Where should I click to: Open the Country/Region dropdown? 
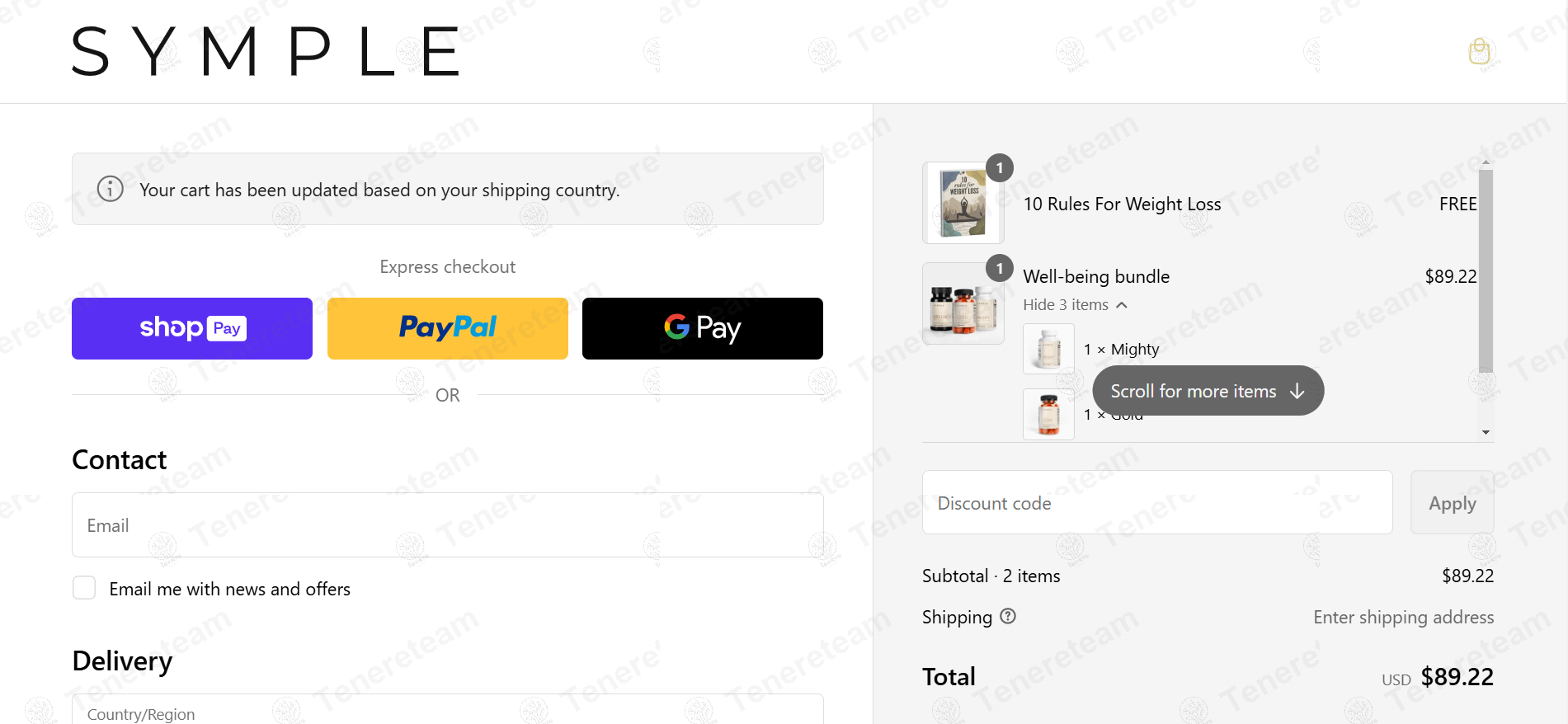point(447,710)
